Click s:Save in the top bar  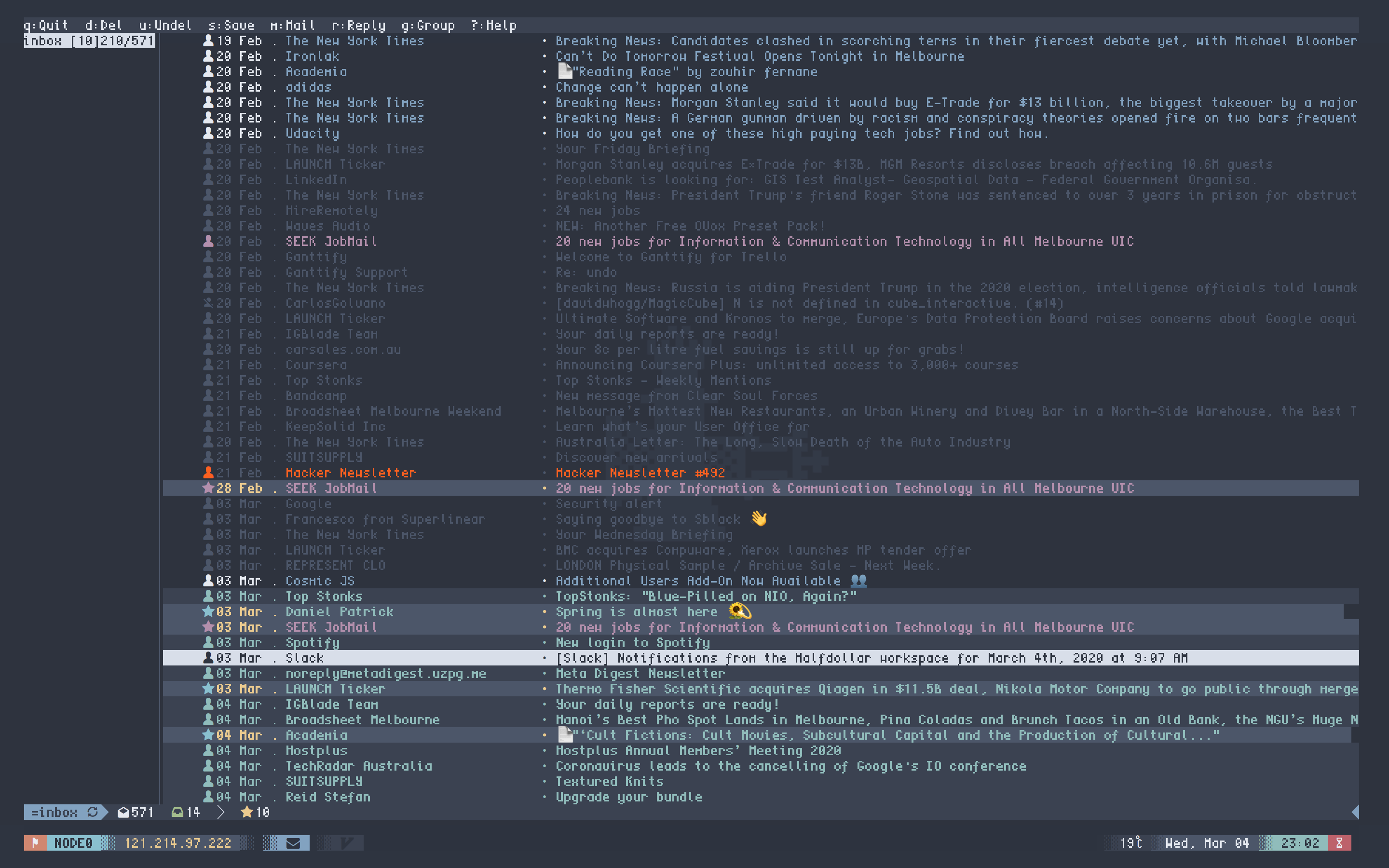(231, 25)
